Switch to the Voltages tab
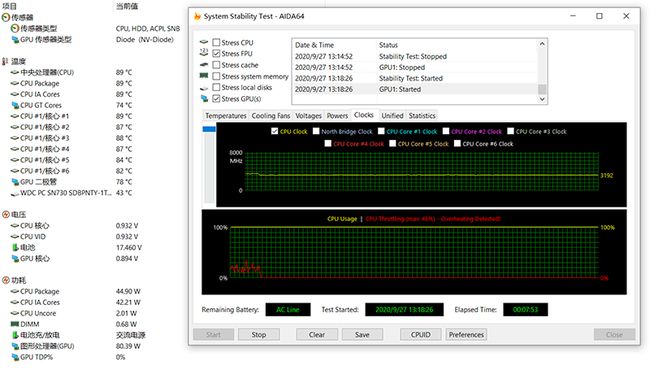Viewport: 650px width, 370px height. click(308, 116)
